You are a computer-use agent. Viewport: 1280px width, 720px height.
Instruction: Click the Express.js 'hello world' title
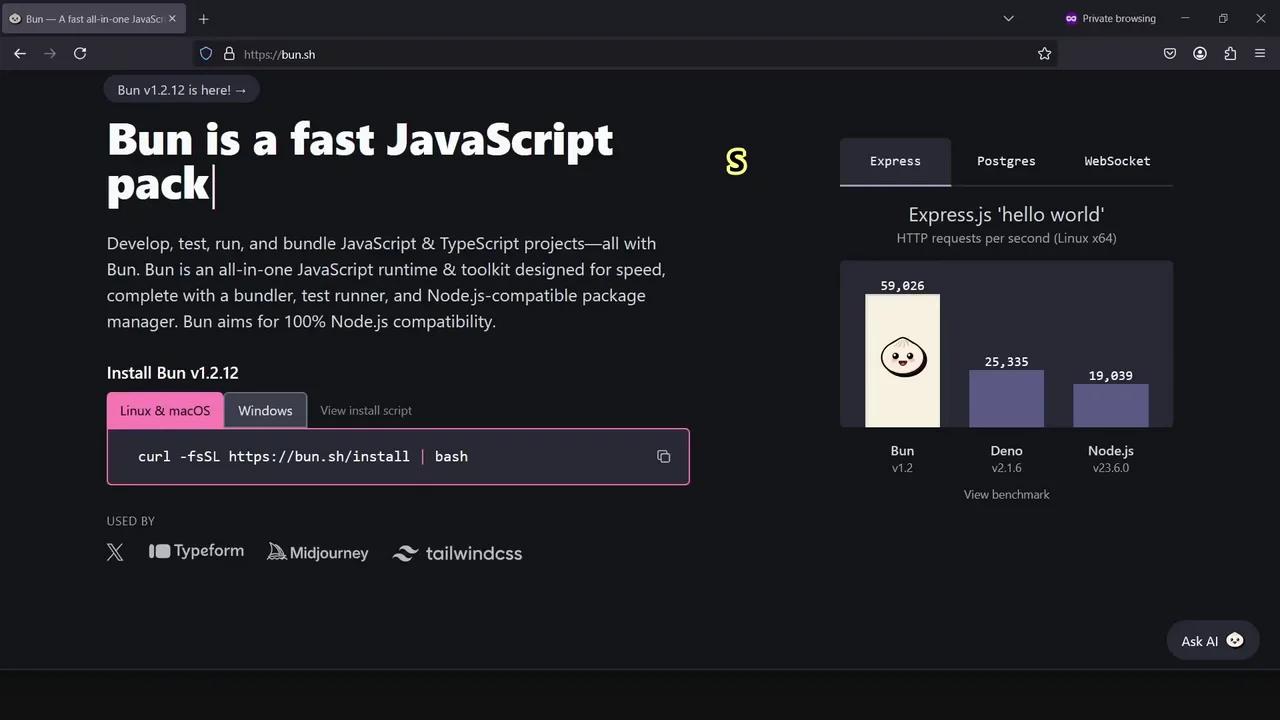[x=1006, y=215]
